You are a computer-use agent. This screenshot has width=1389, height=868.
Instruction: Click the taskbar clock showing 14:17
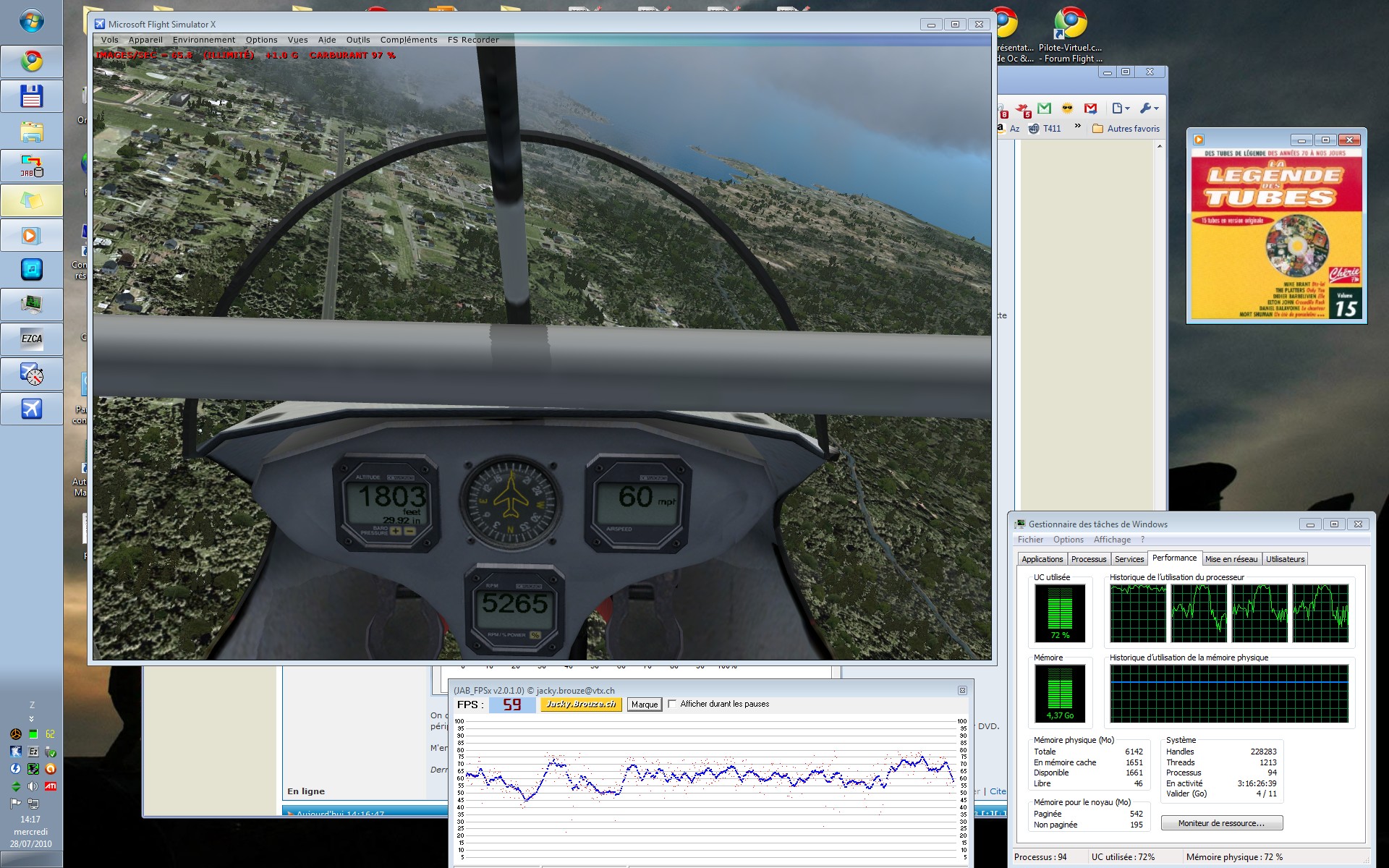(x=30, y=820)
